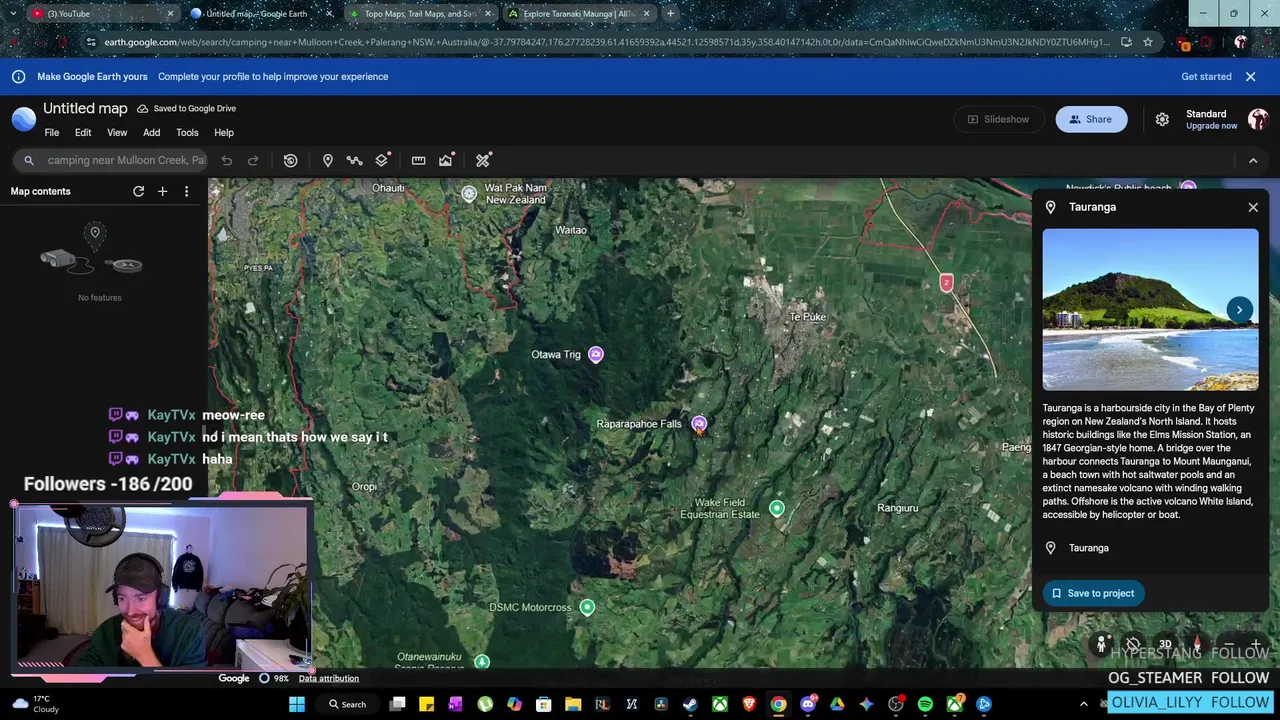Click the Windows taskbar Search box

[x=347, y=704]
